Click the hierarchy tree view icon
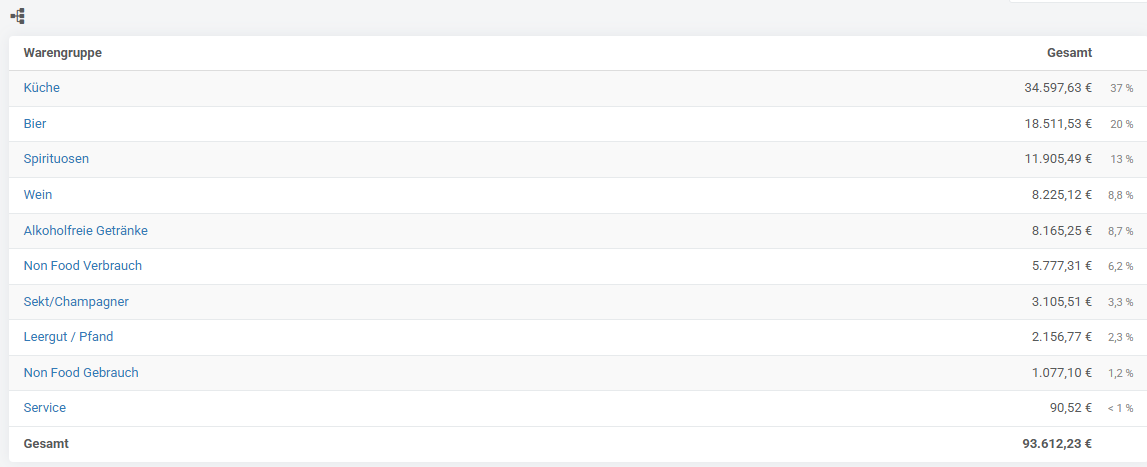Image resolution: width=1147 pixels, height=467 pixels. point(18,15)
